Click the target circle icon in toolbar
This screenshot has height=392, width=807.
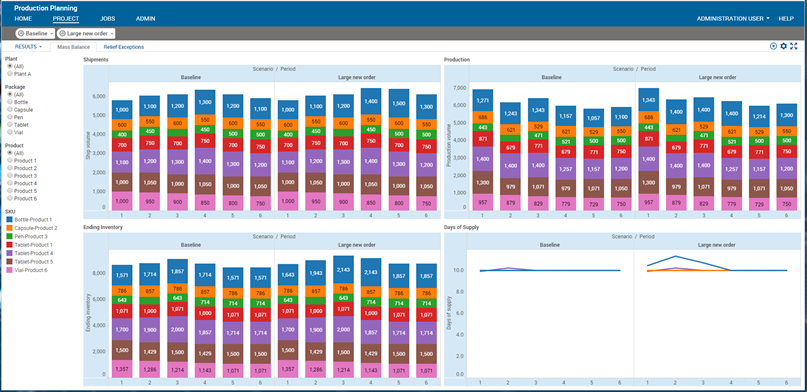pyautogui.click(x=774, y=46)
